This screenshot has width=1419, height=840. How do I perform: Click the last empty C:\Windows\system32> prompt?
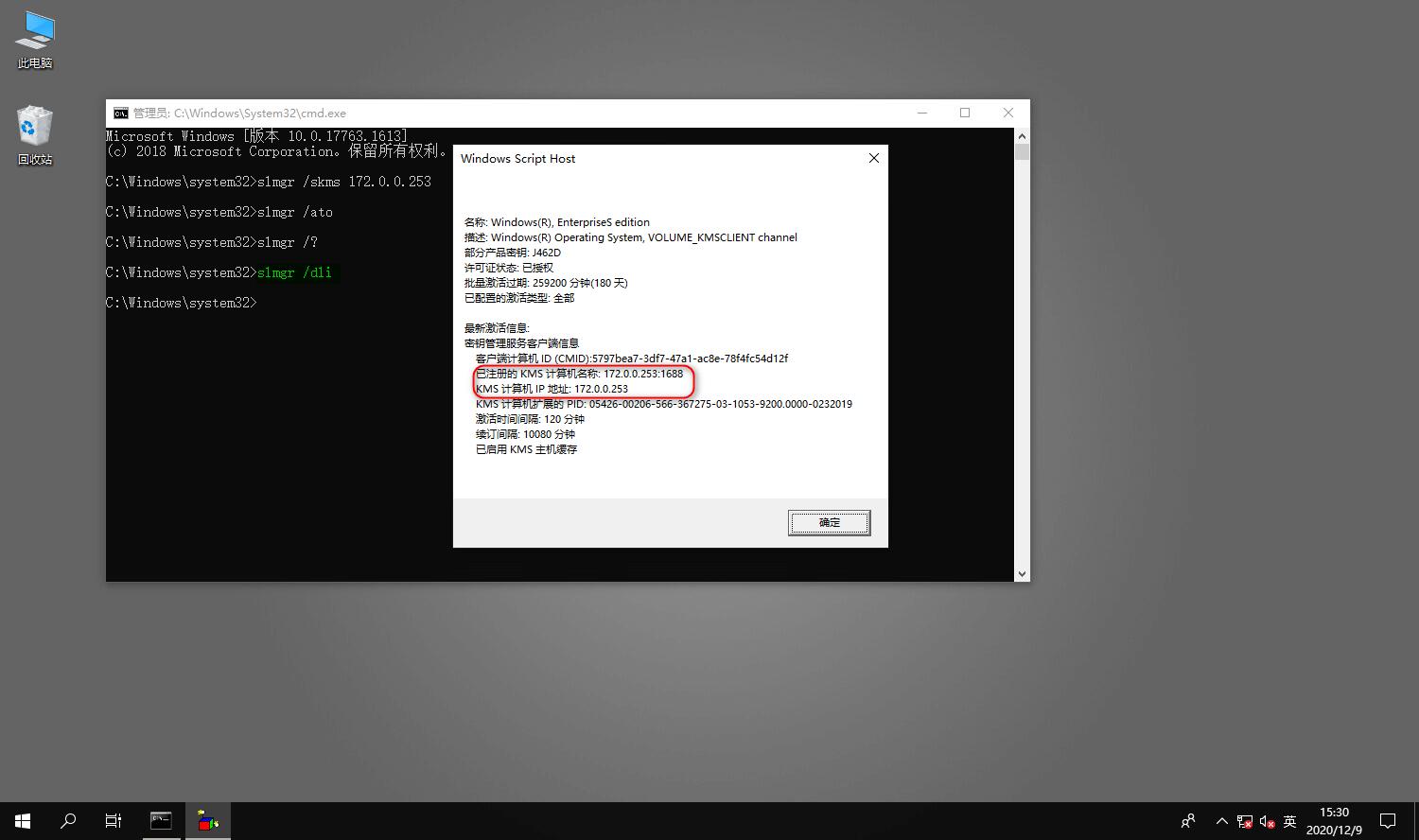182,303
